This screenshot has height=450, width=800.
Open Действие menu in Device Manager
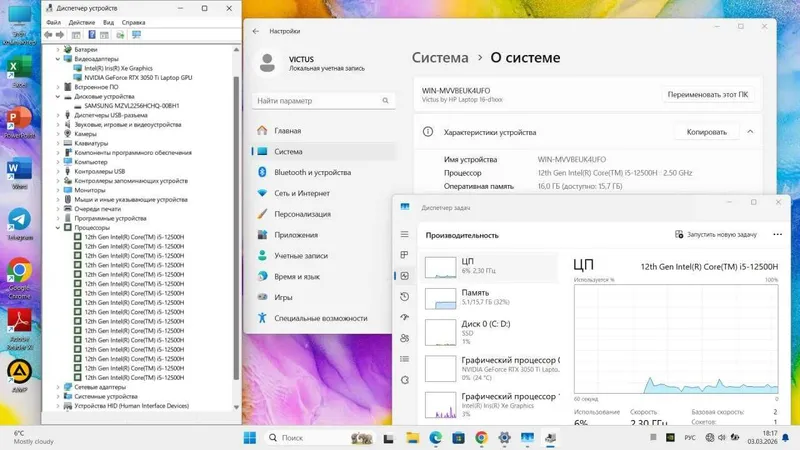click(82, 22)
